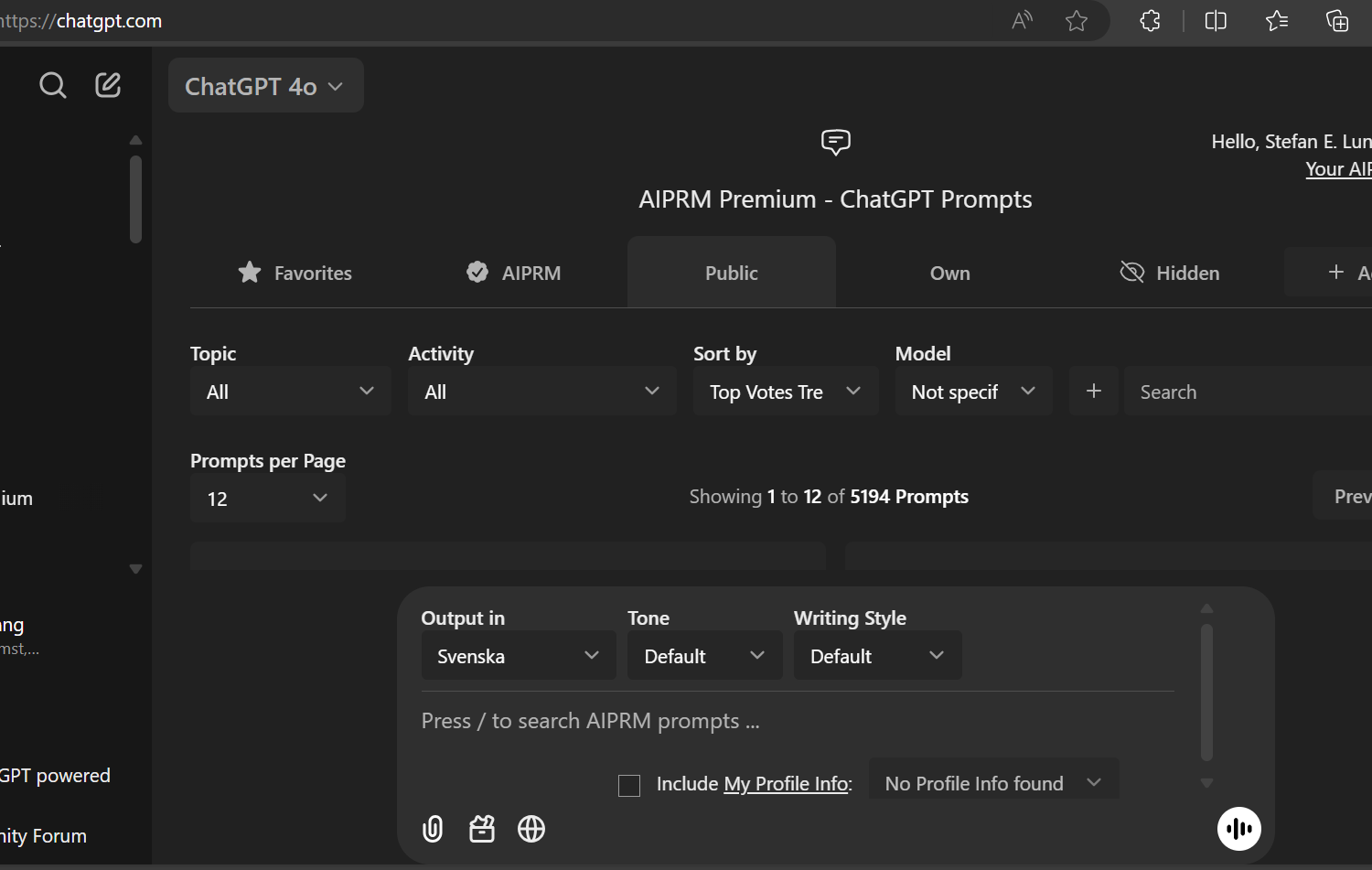1372x870 pixels.
Task: Change Prompts per Page dropdown value
Action: point(268,499)
